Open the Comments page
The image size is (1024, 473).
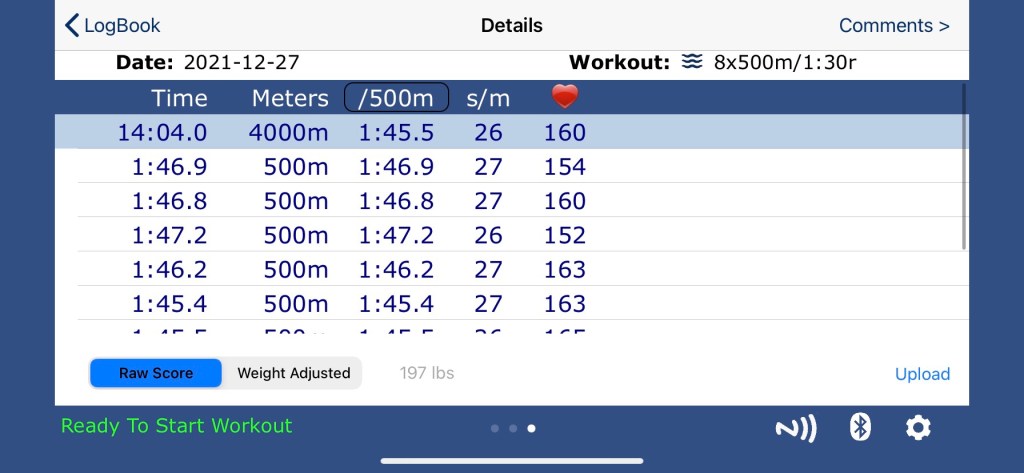[894, 26]
